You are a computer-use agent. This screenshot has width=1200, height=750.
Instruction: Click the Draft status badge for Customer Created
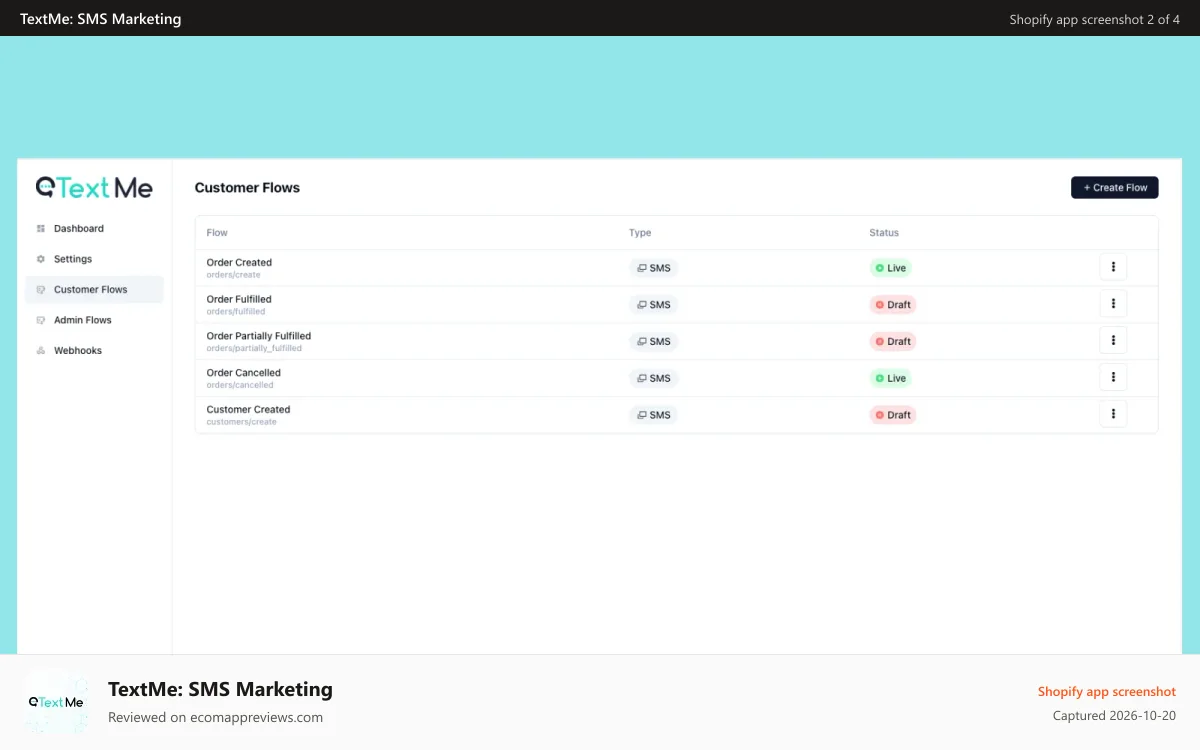point(893,415)
